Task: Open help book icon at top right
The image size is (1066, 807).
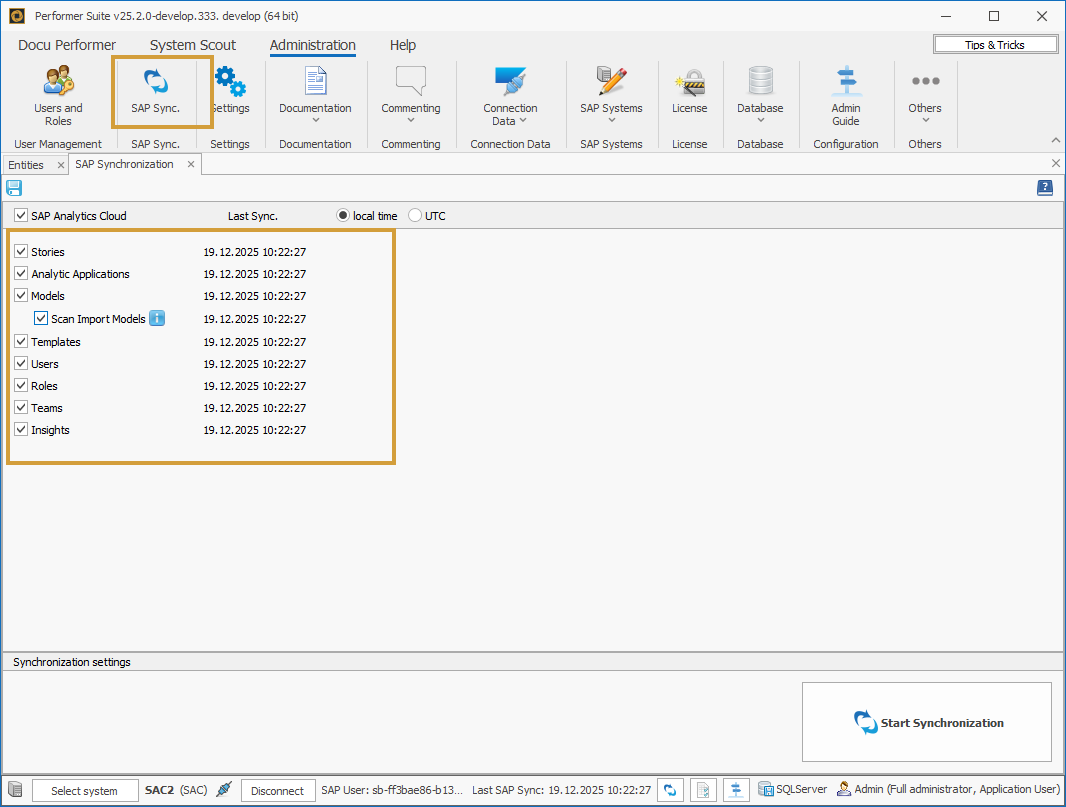Action: click(1045, 187)
